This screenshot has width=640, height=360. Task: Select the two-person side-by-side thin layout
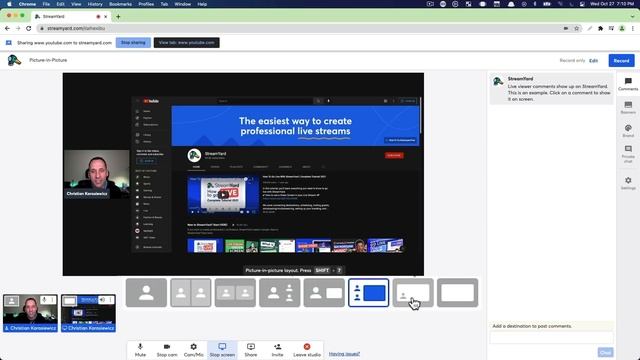(191, 293)
